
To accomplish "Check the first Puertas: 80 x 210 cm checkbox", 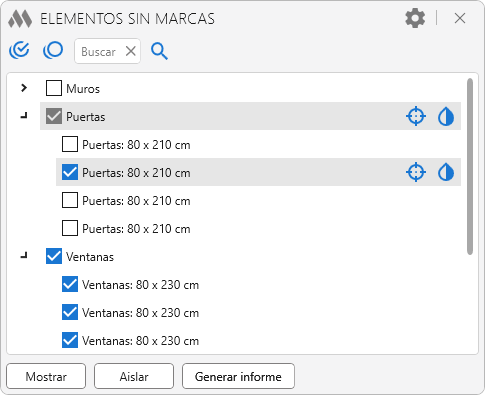I will click(x=70, y=144).
